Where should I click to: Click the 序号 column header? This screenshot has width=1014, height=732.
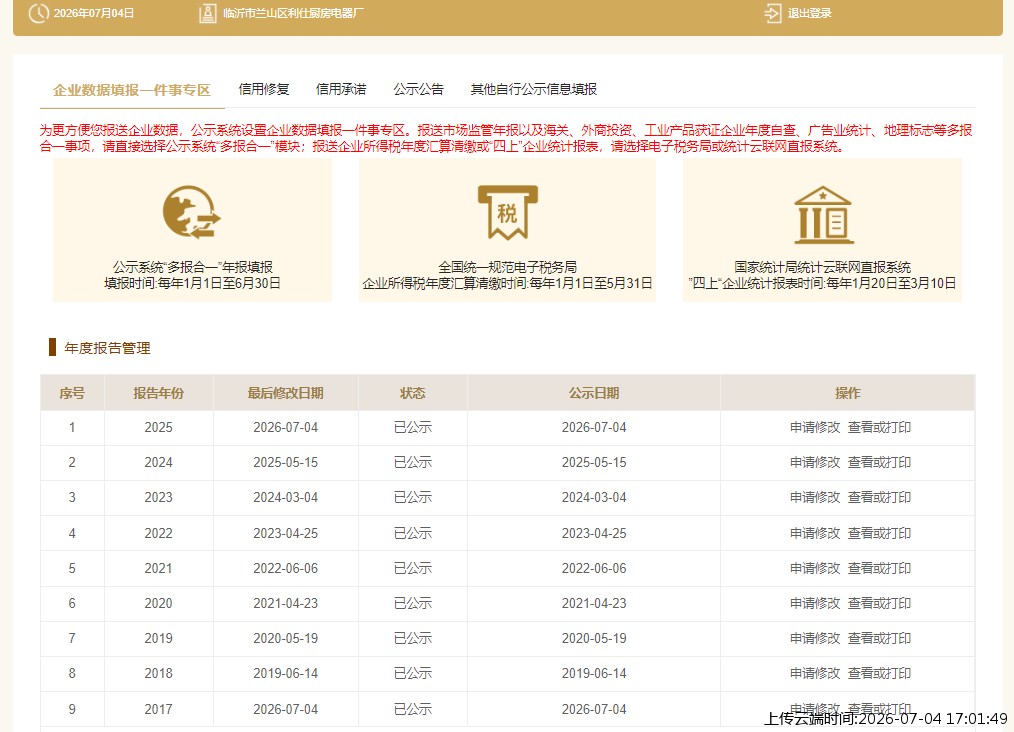72,393
